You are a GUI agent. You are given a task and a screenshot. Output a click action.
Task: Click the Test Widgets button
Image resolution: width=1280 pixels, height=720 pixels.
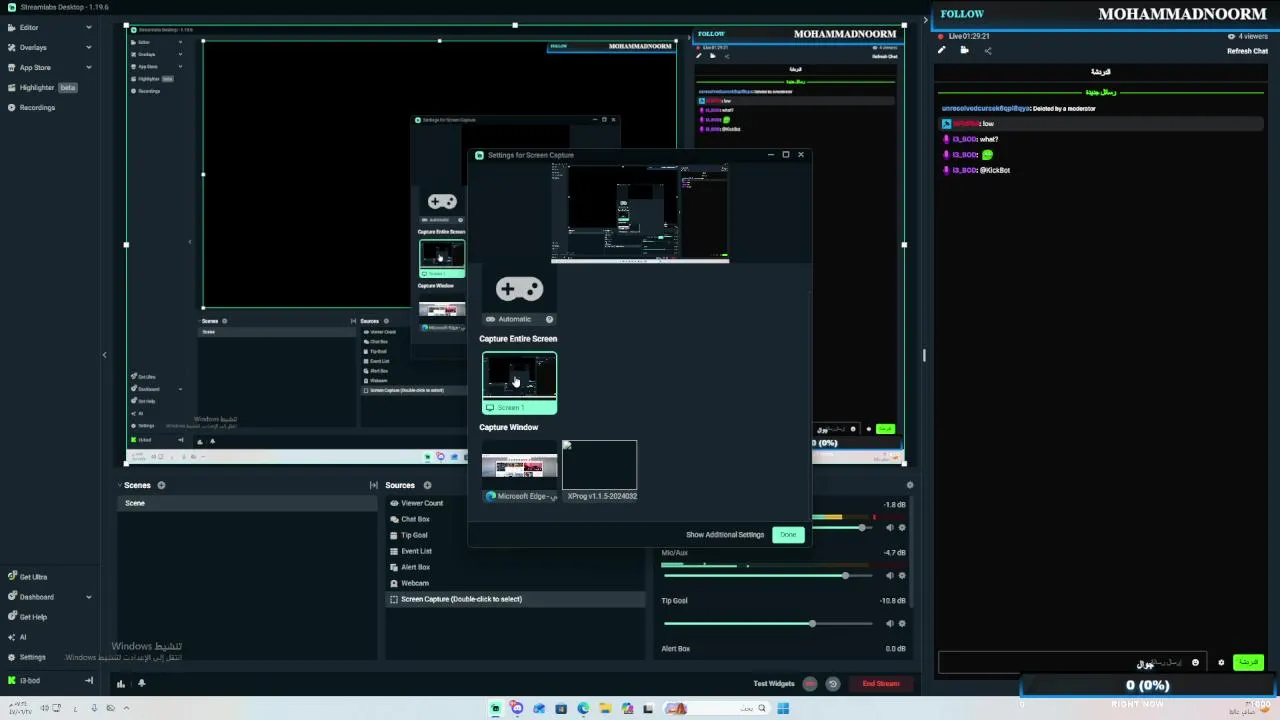pos(773,684)
